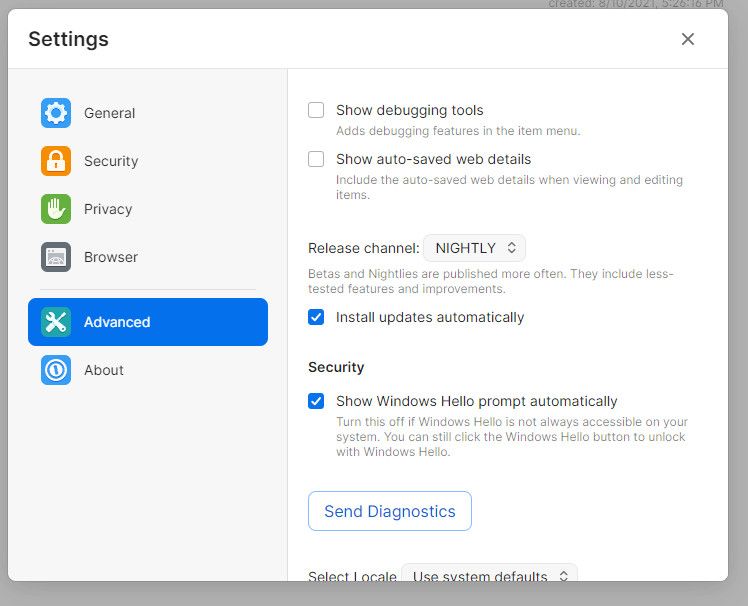Click the Install updates automatically label
Viewport: 748px width, 606px height.
tap(430, 317)
